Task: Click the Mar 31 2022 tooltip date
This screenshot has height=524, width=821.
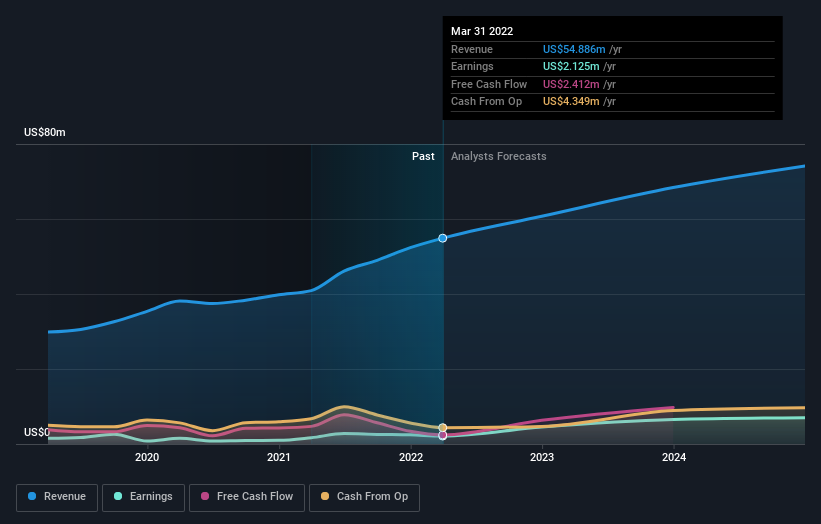Action: click(x=482, y=31)
